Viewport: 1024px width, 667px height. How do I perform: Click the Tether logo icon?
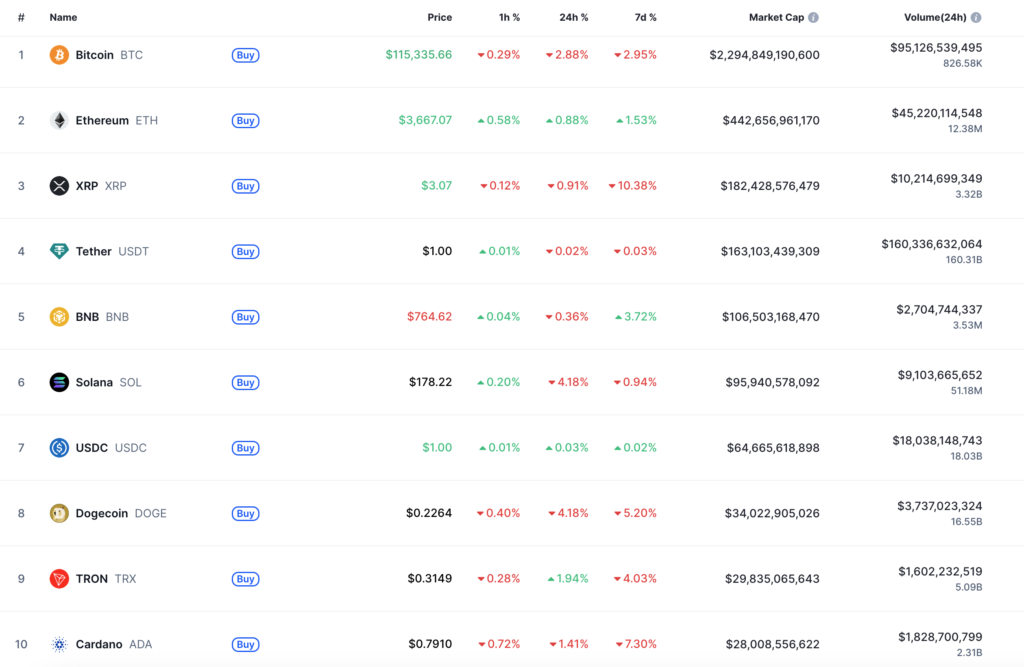pyautogui.click(x=59, y=251)
